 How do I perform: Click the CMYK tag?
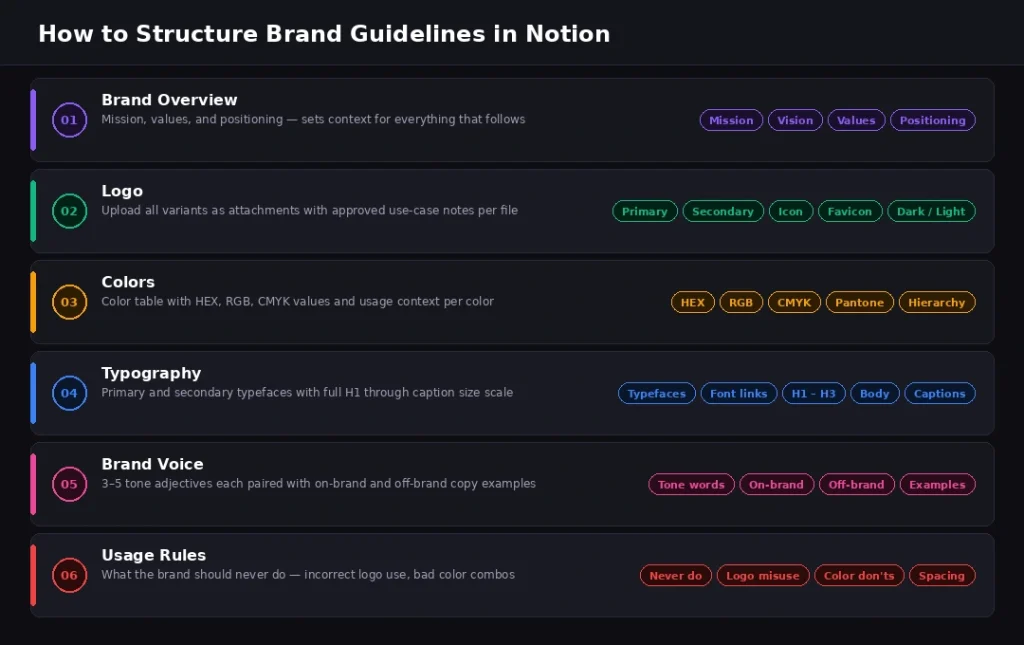coord(794,302)
